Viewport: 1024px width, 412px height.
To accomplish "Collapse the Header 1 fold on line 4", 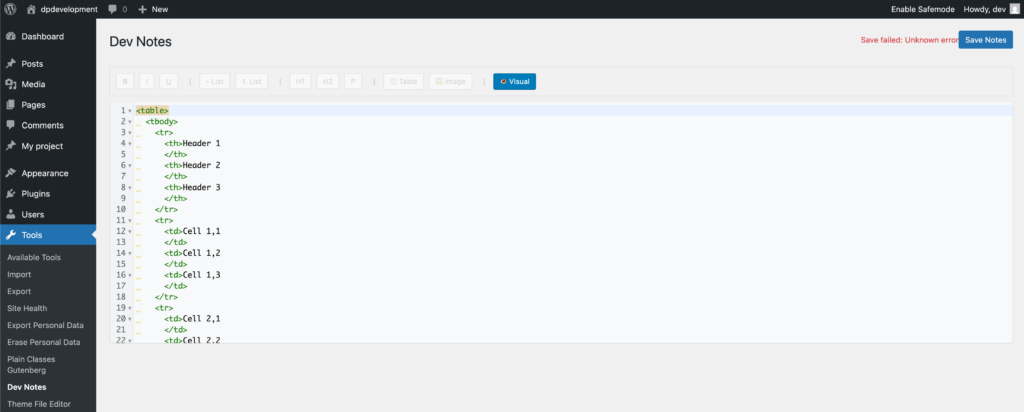I will tap(130, 144).
